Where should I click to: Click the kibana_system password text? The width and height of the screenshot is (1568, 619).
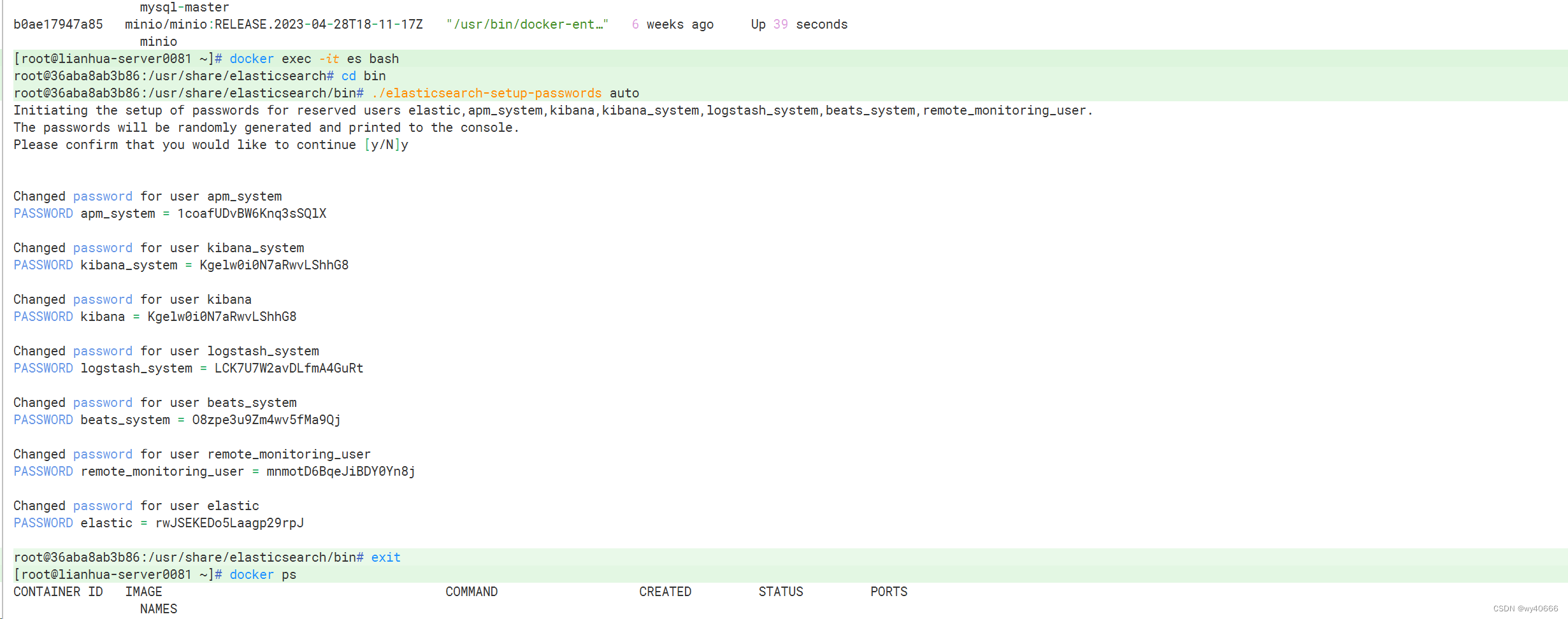[x=273, y=265]
